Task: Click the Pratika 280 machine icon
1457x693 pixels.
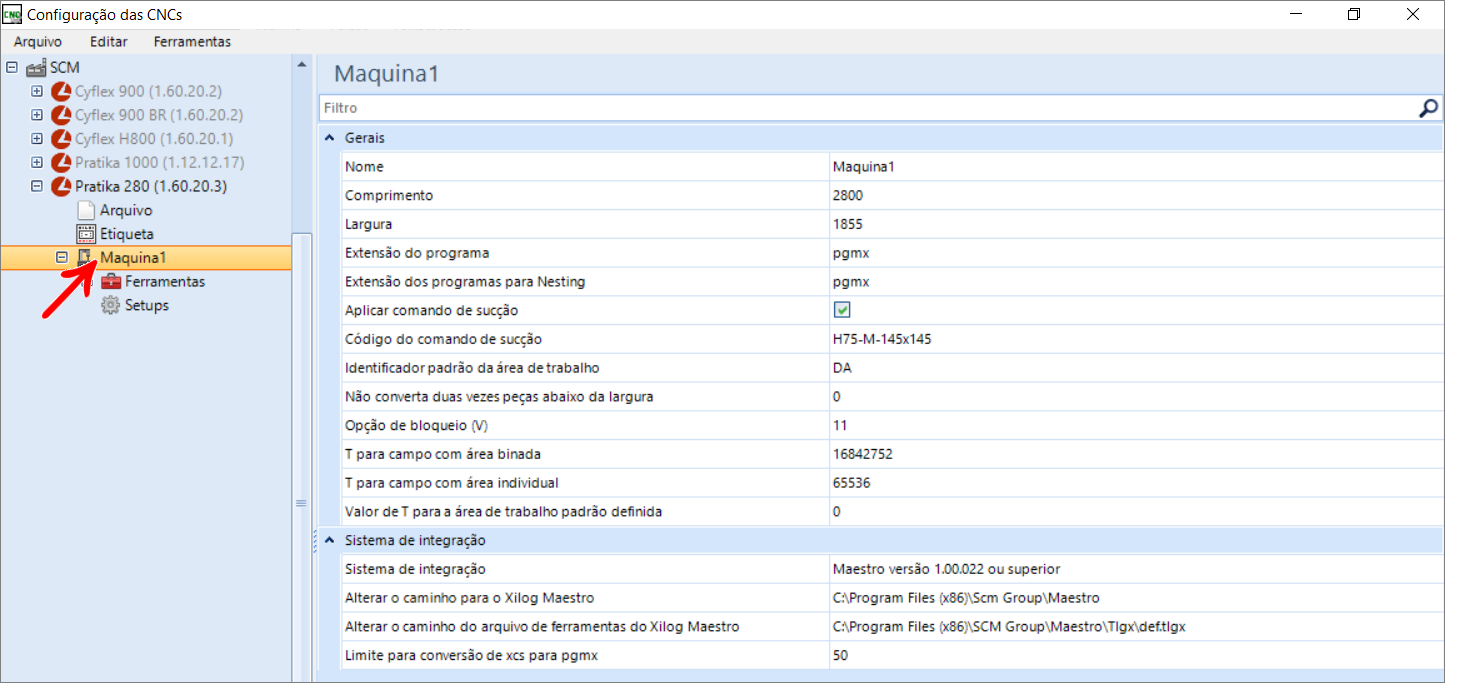Action: (x=62, y=187)
